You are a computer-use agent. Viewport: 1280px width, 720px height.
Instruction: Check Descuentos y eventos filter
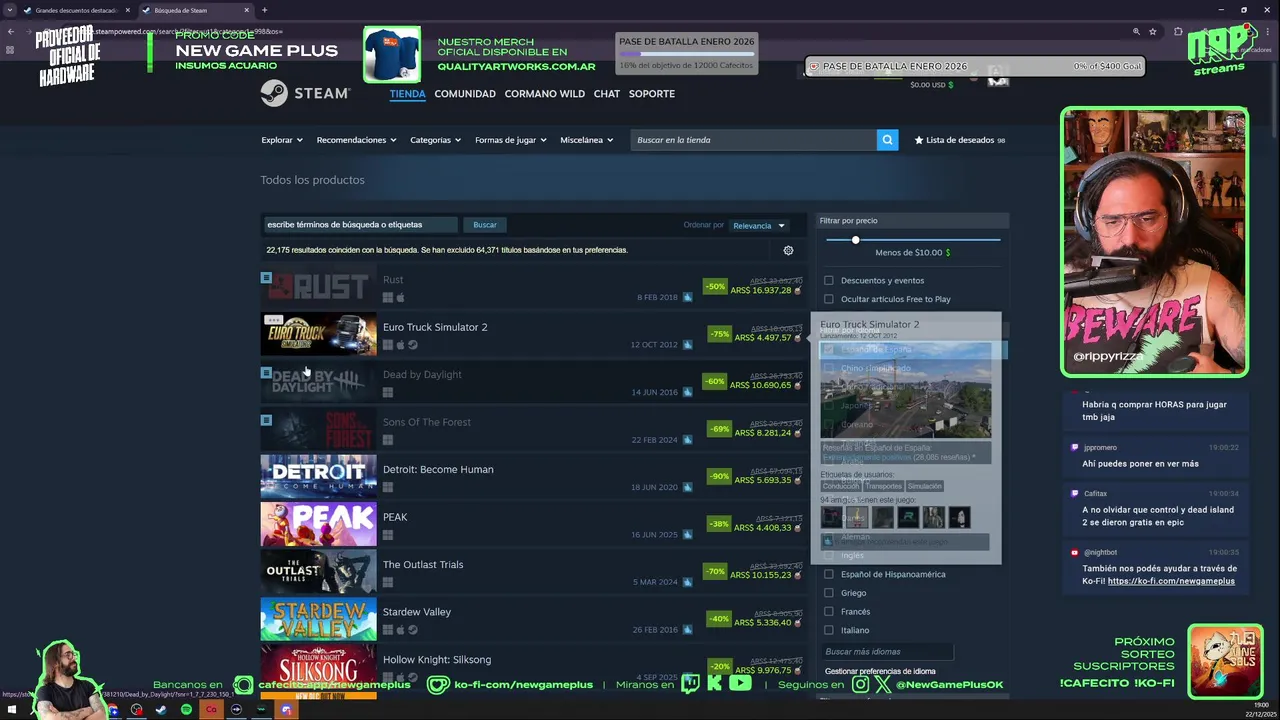coord(828,281)
